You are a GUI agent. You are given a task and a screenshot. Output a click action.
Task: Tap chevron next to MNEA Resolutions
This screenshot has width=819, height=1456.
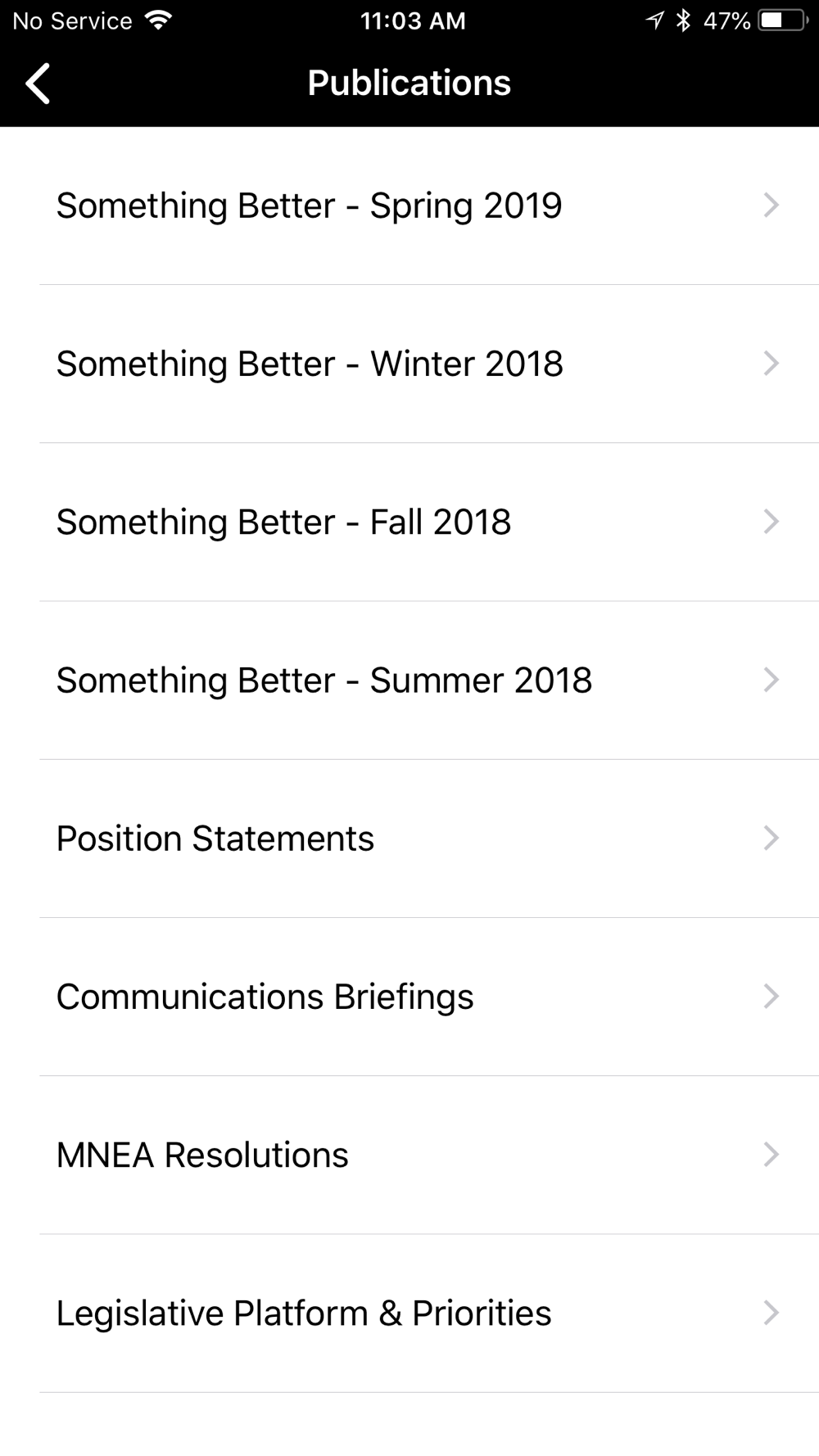[771, 1155]
